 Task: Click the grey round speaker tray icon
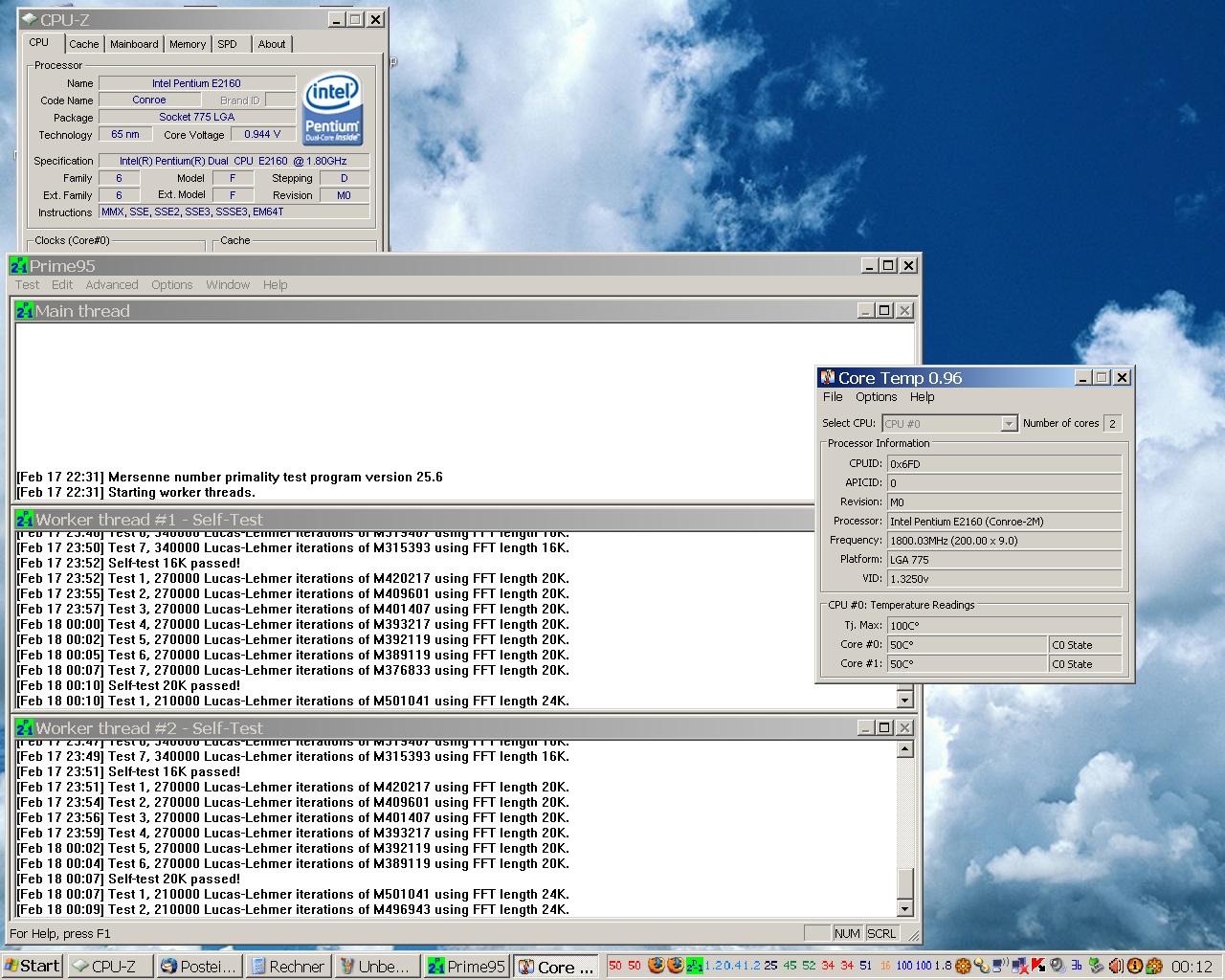tap(1057, 966)
